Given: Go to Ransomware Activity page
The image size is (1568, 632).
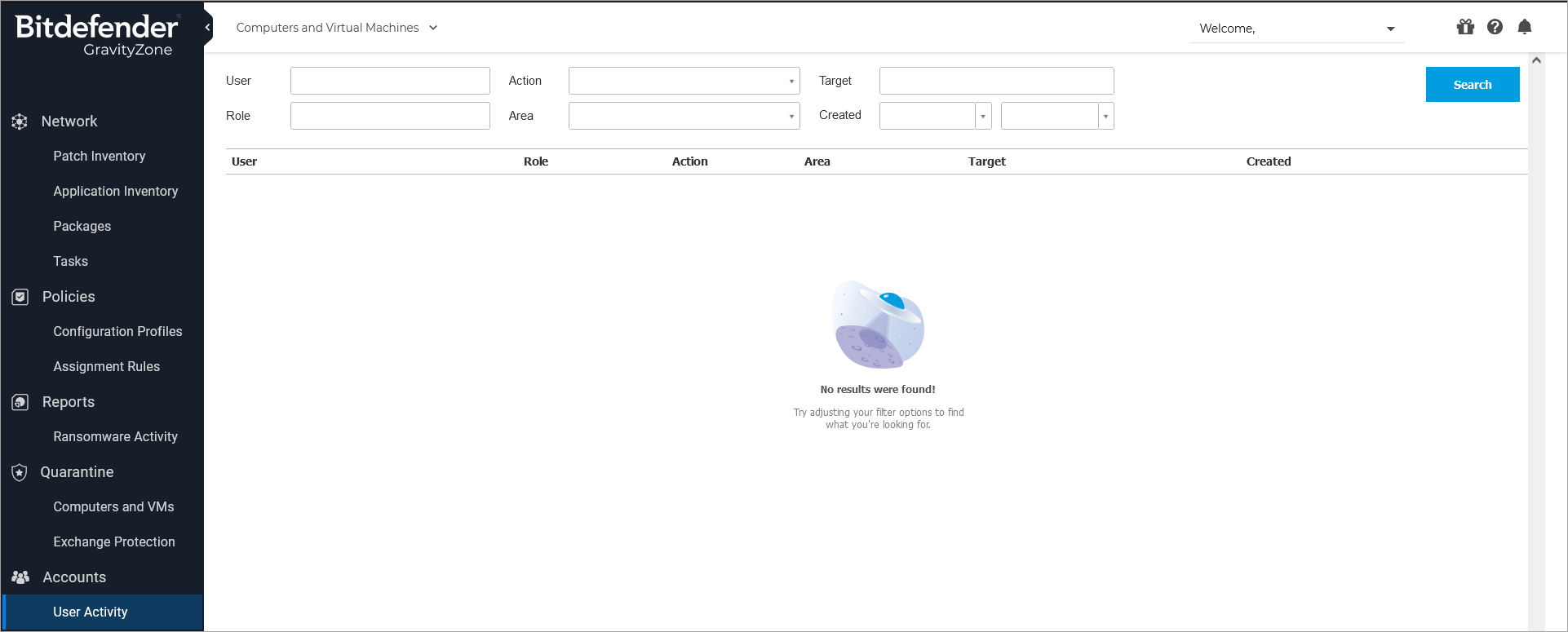Looking at the screenshot, I should tap(115, 437).
